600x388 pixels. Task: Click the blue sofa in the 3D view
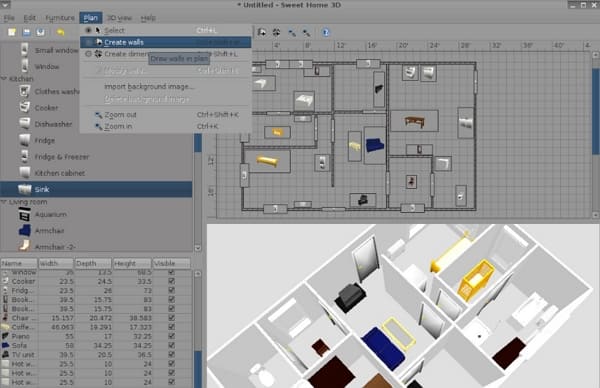click(383, 349)
